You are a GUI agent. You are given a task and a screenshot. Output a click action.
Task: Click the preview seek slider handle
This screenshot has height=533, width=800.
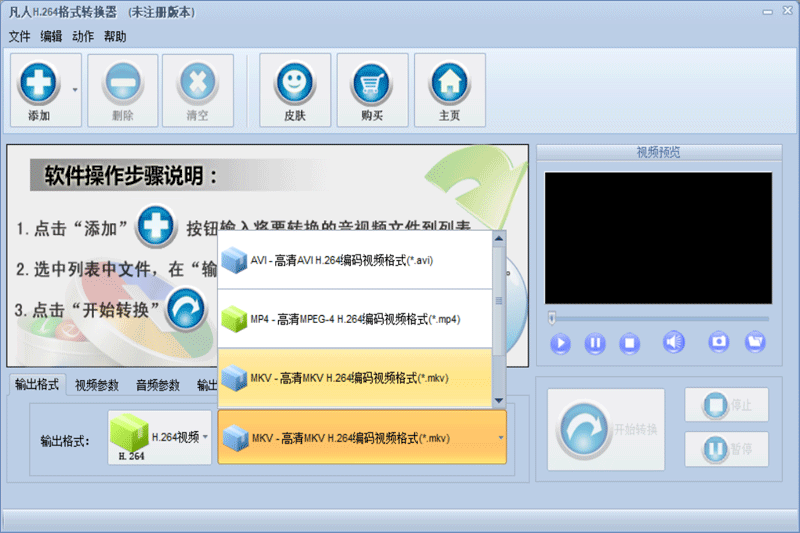[552, 318]
